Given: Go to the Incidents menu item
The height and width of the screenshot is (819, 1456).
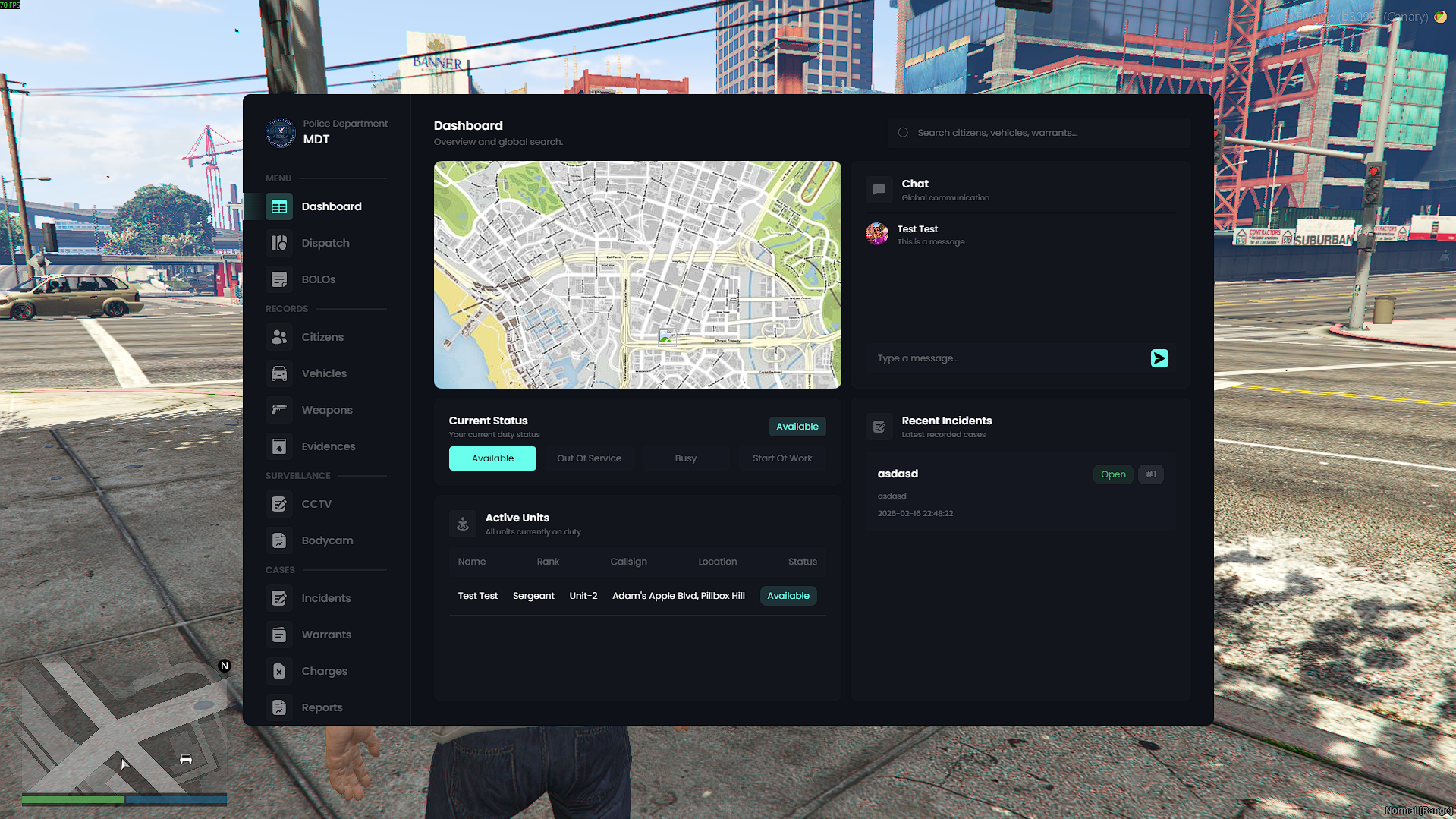Looking at the screenshot, I should (326, 598).
